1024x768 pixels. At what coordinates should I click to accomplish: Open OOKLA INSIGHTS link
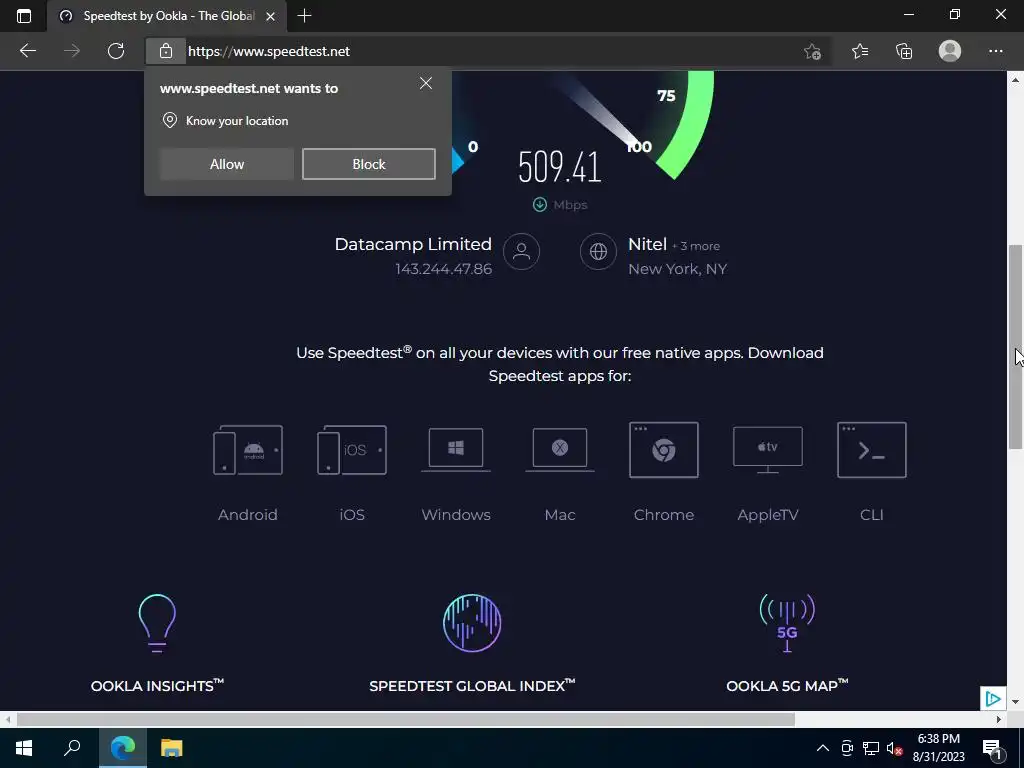coord(157,685)
